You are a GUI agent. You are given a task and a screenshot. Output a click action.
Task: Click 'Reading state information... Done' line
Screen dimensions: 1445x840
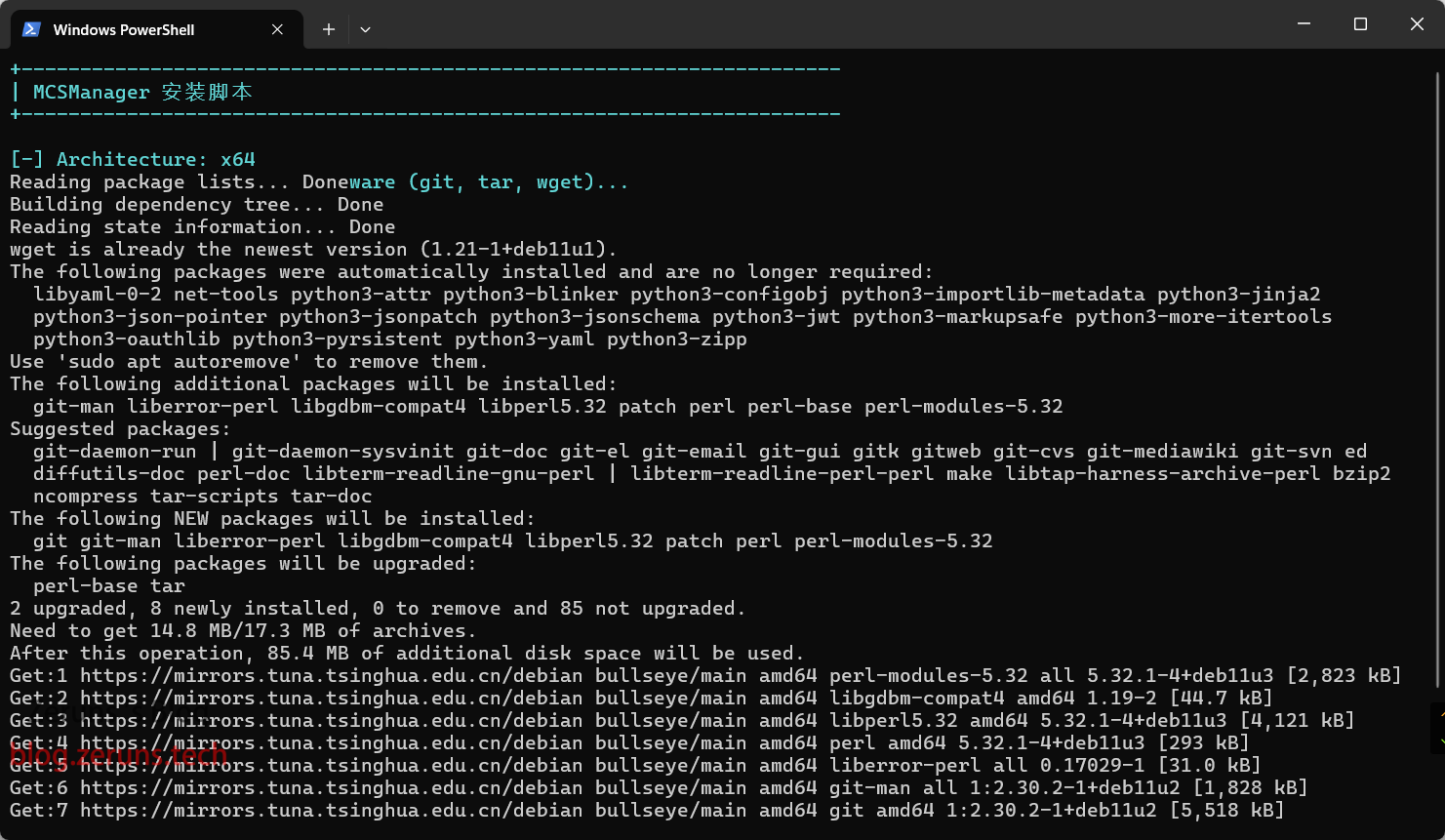click(x=202, y=226)
